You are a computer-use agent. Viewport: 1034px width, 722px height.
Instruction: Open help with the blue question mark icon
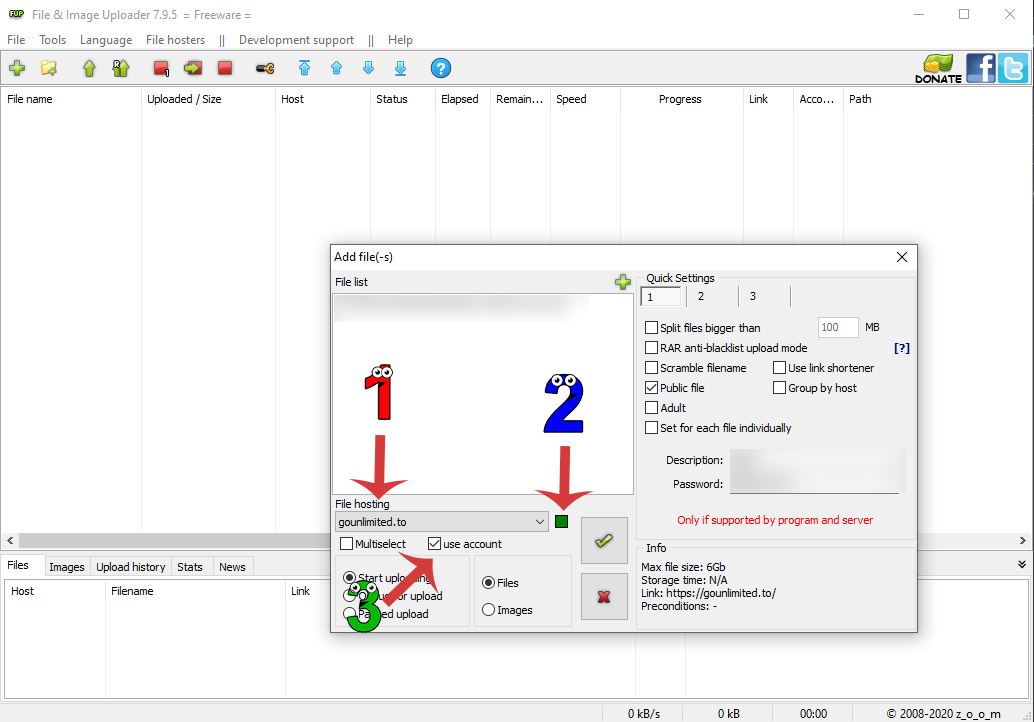(x=441, y=68)
